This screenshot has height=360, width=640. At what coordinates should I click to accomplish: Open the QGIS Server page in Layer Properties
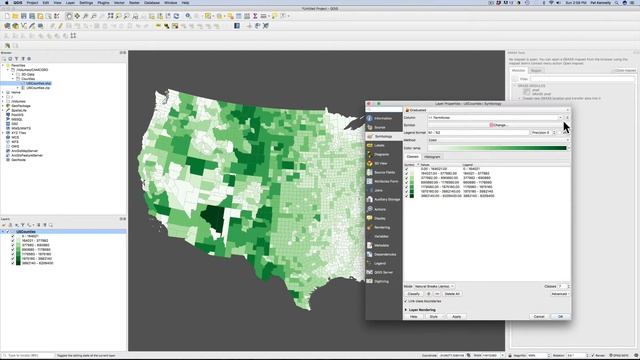[x=384, y=272]
